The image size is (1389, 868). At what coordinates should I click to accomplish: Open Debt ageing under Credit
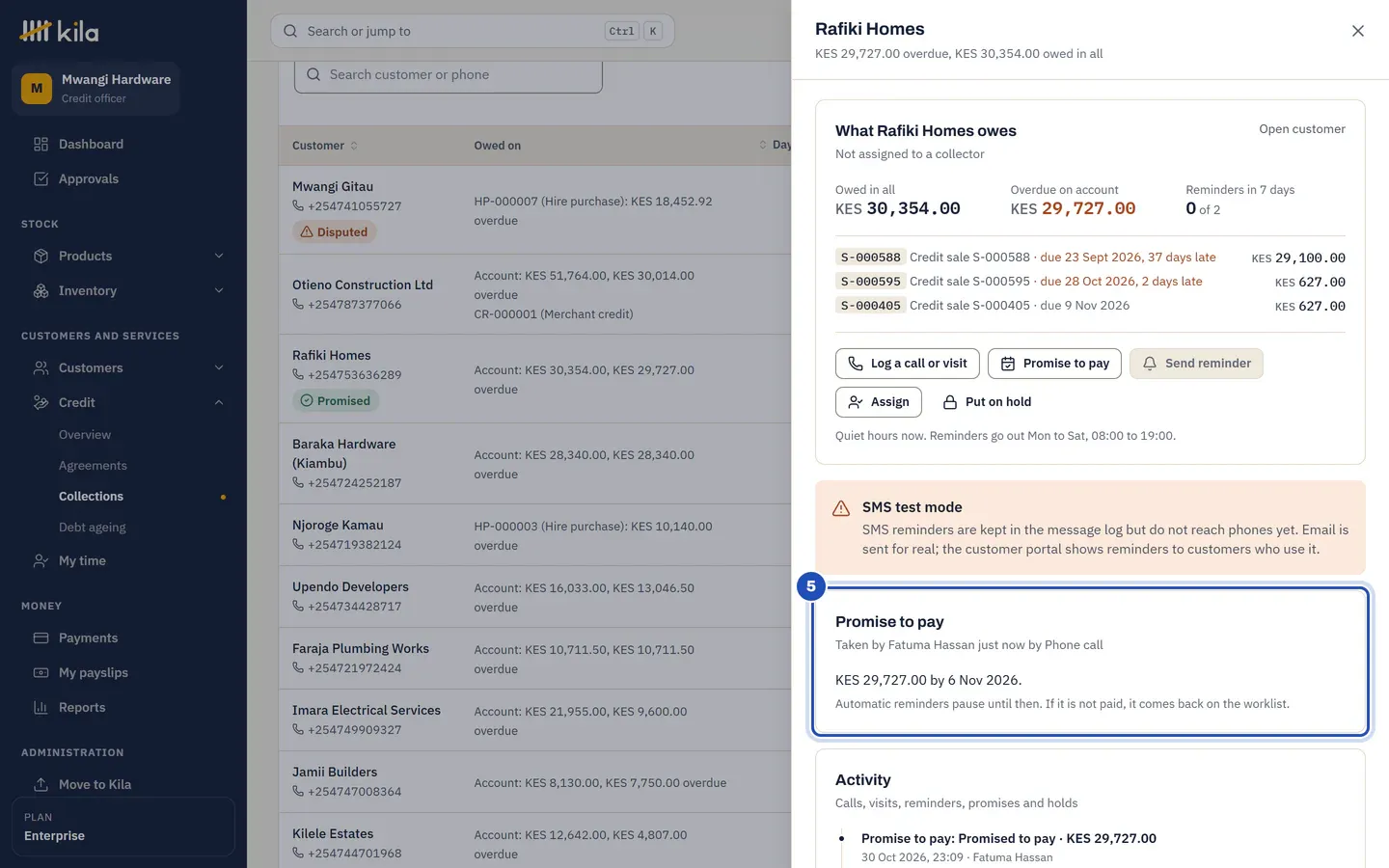click(x=93, y=527)
